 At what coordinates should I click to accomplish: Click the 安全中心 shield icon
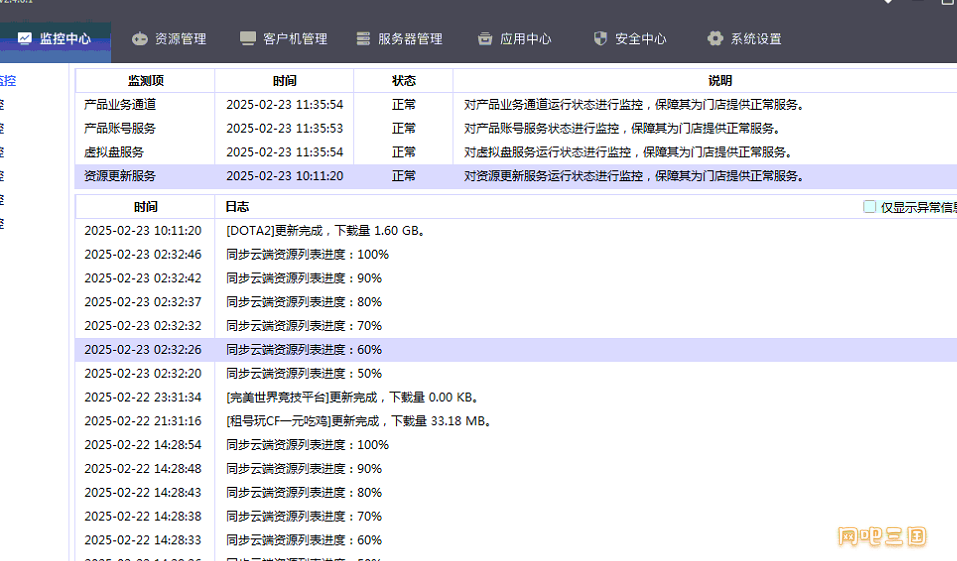coord(601,38)
